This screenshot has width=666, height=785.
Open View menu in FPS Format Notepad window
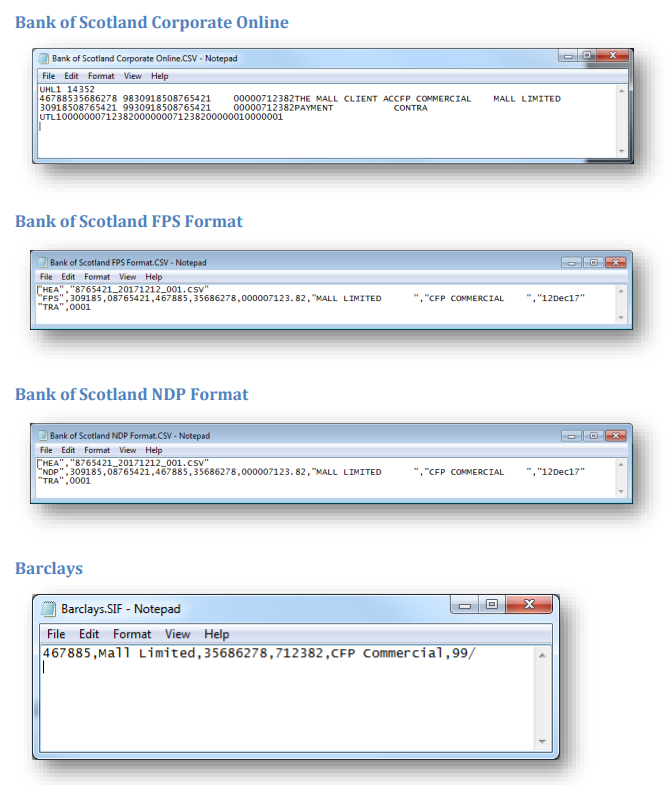point(128,277)
